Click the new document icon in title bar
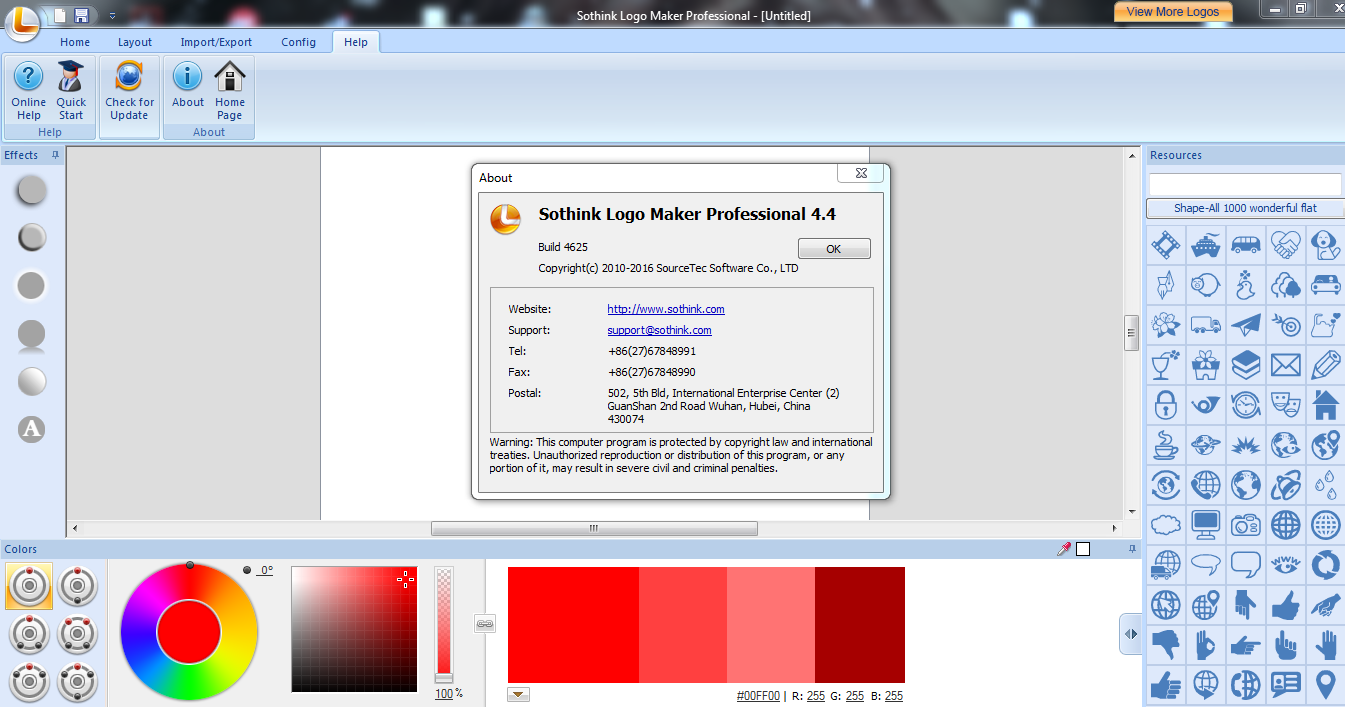Viewport: 1345px width, 707px height. pos(60,15)
